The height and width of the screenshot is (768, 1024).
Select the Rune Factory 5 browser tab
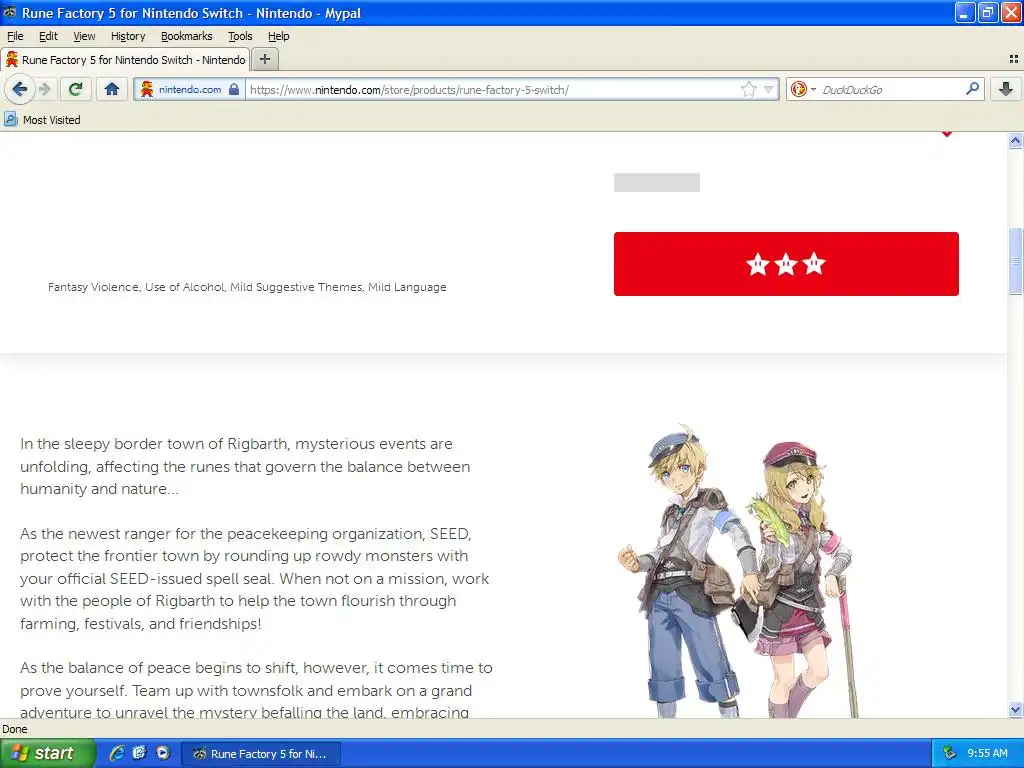(125, 59)
